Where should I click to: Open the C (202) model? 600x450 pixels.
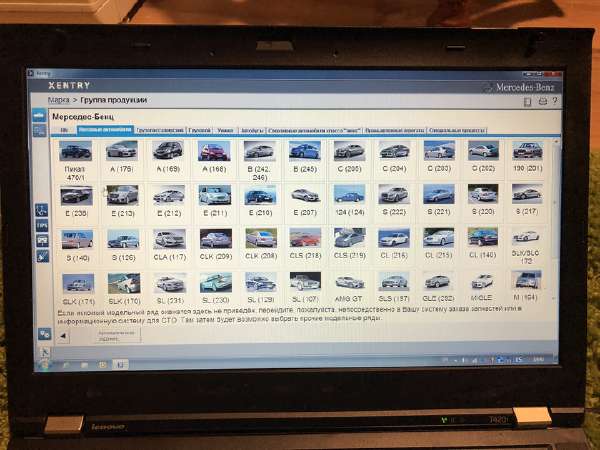tap(483, 156)
